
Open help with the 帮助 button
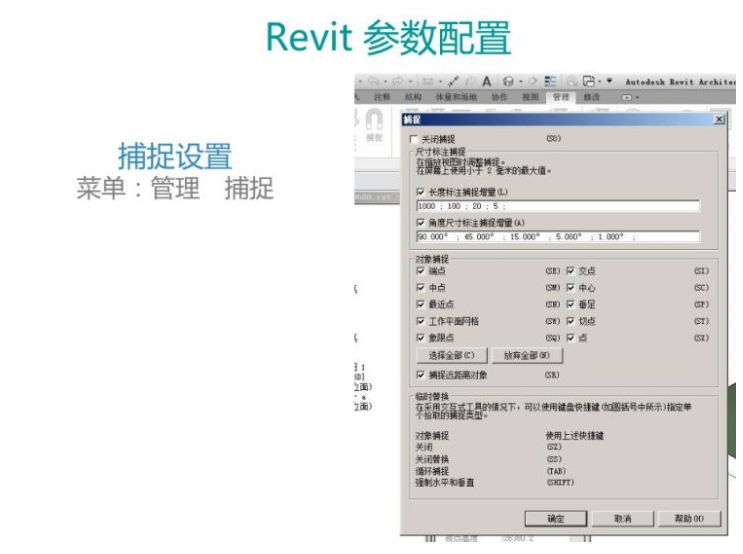pos(689,518)
